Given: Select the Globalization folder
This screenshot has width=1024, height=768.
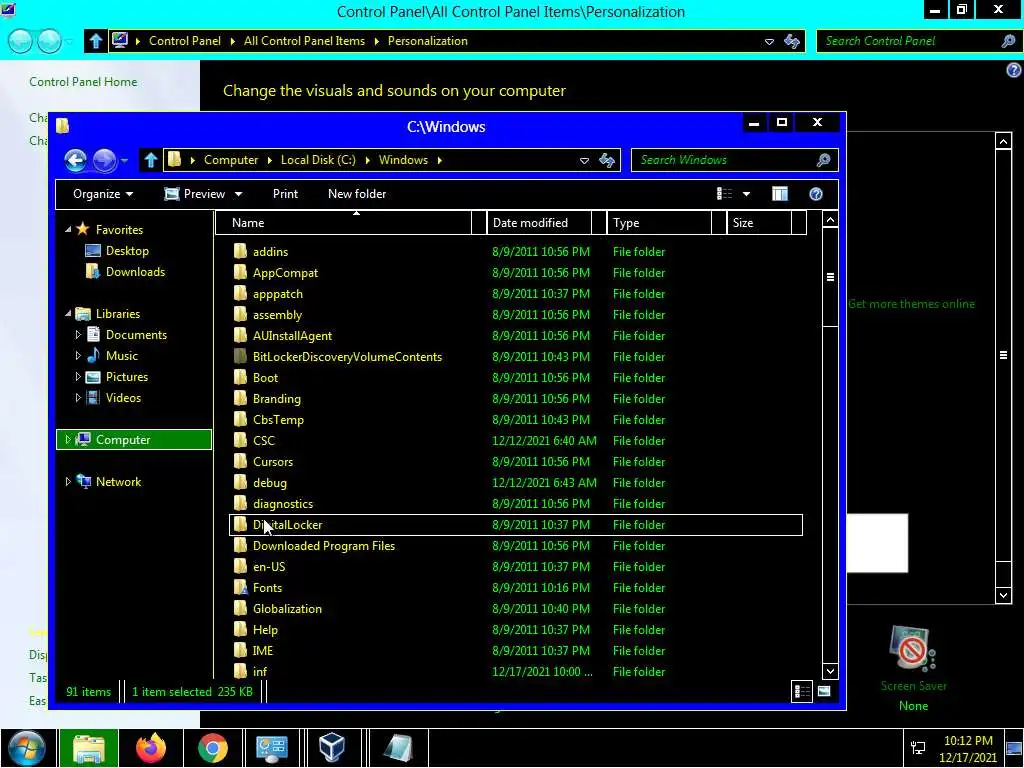Looking at the screenshot, I should (x=287, y=609).
